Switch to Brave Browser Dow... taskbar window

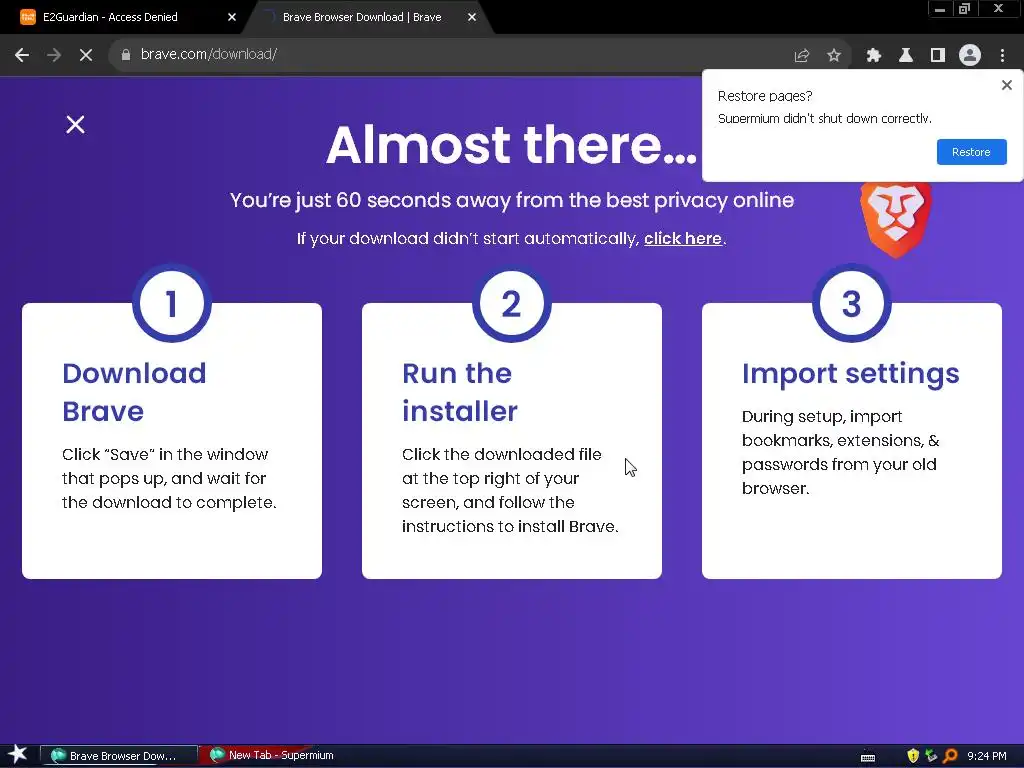point(119,756)
